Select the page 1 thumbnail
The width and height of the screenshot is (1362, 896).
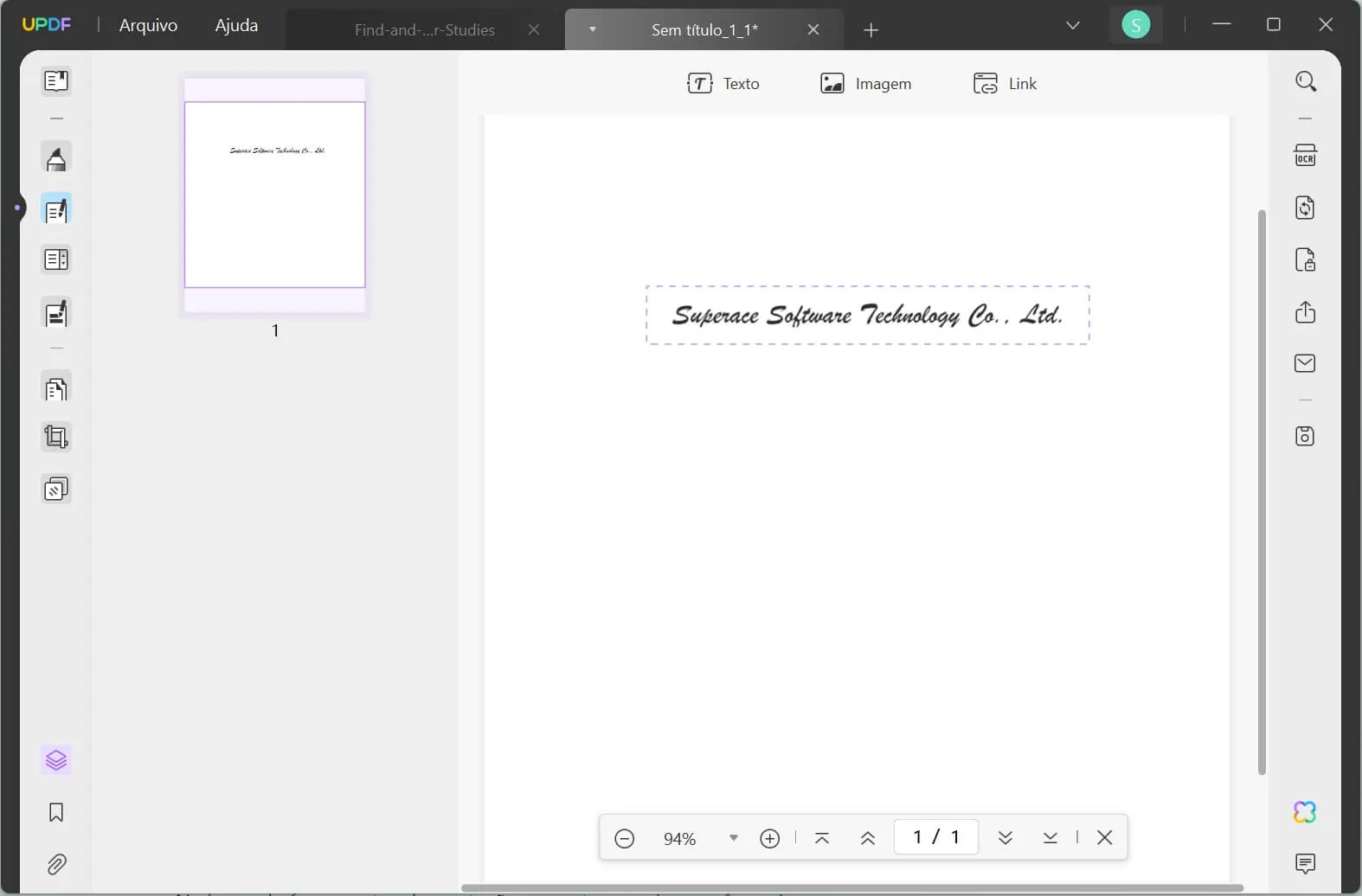pos(275,195)
